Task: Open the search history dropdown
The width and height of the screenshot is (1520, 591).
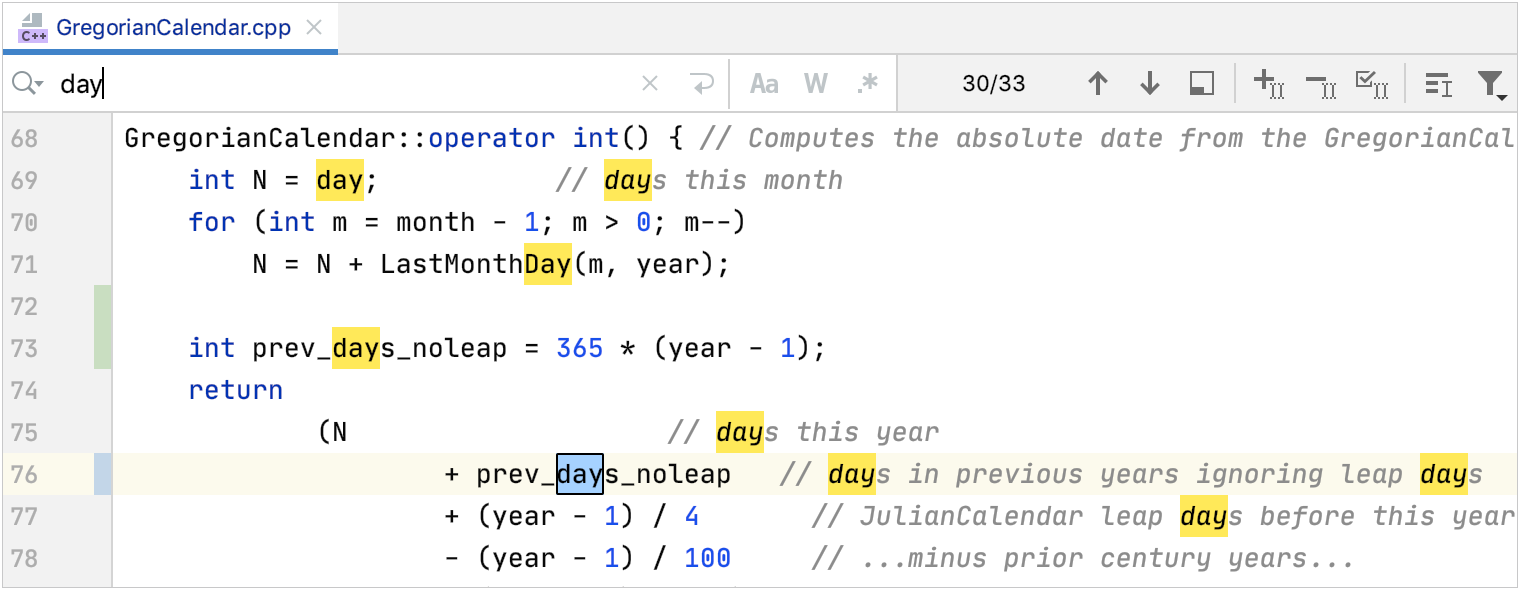Action: 27,84
